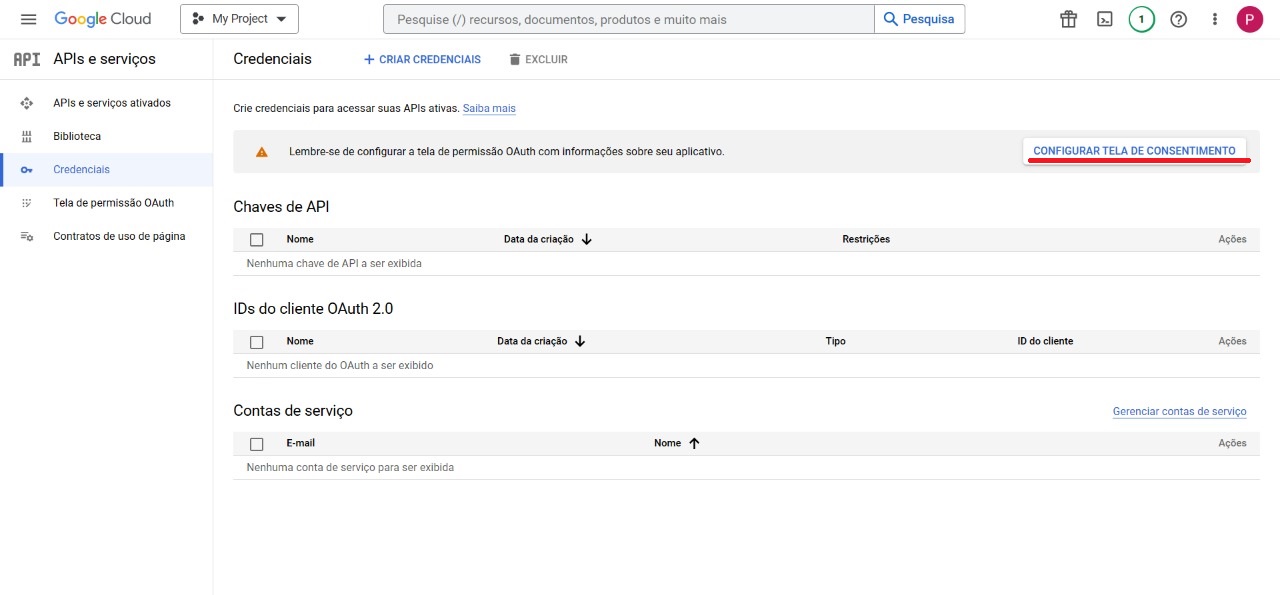This screenshot has height=595, width=1280.
Task: Click CRIAR CREDENCIAIS button
Action: 422,60
